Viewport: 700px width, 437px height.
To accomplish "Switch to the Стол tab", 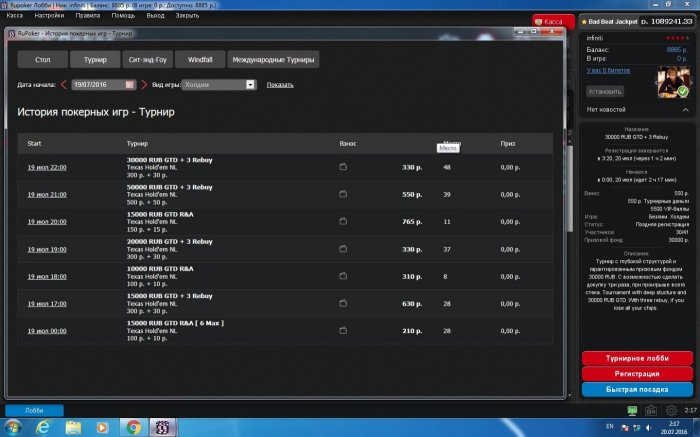I will pos(43,59).
